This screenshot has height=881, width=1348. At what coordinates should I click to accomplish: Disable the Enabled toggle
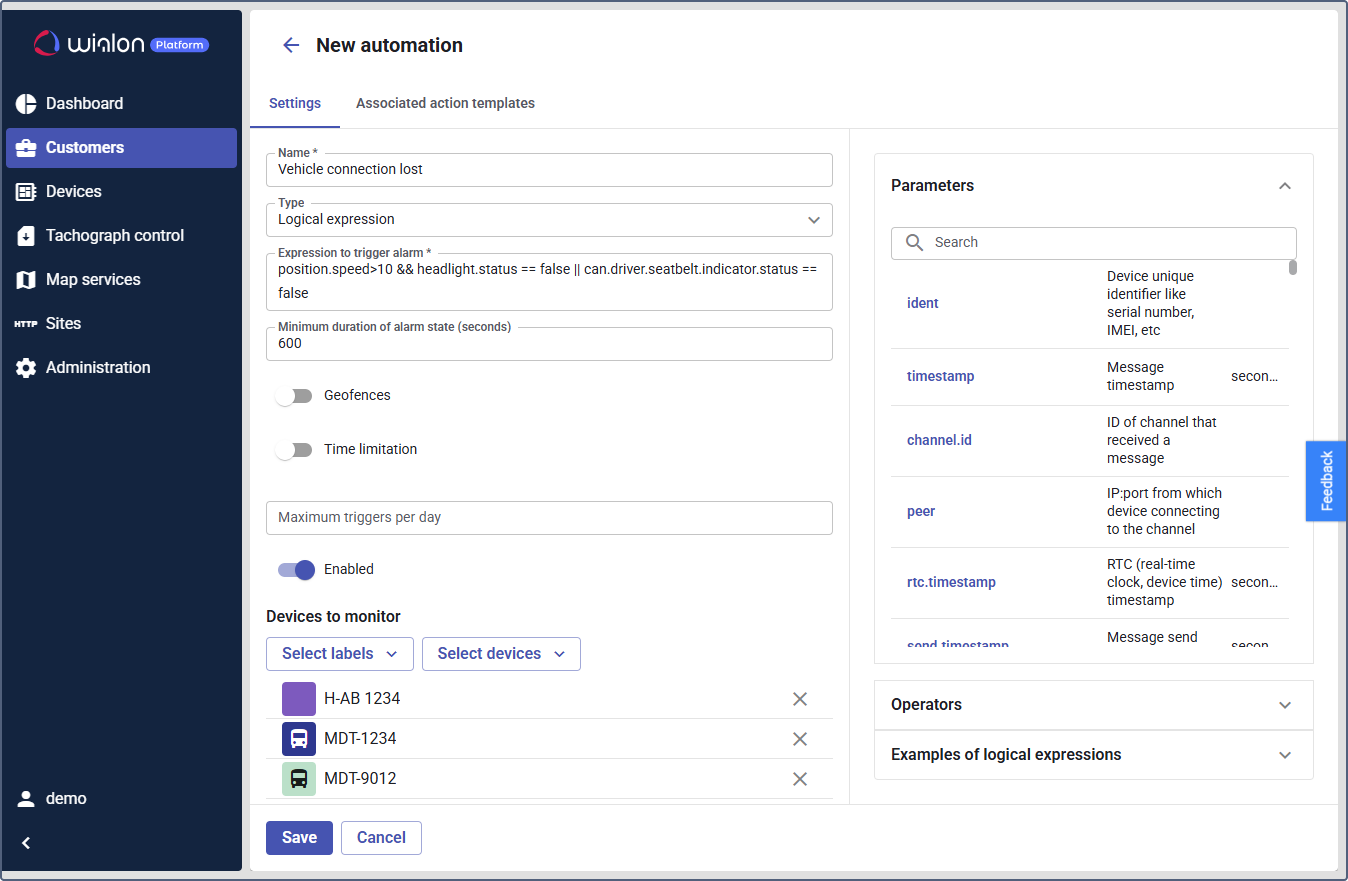tap(297, 570)
